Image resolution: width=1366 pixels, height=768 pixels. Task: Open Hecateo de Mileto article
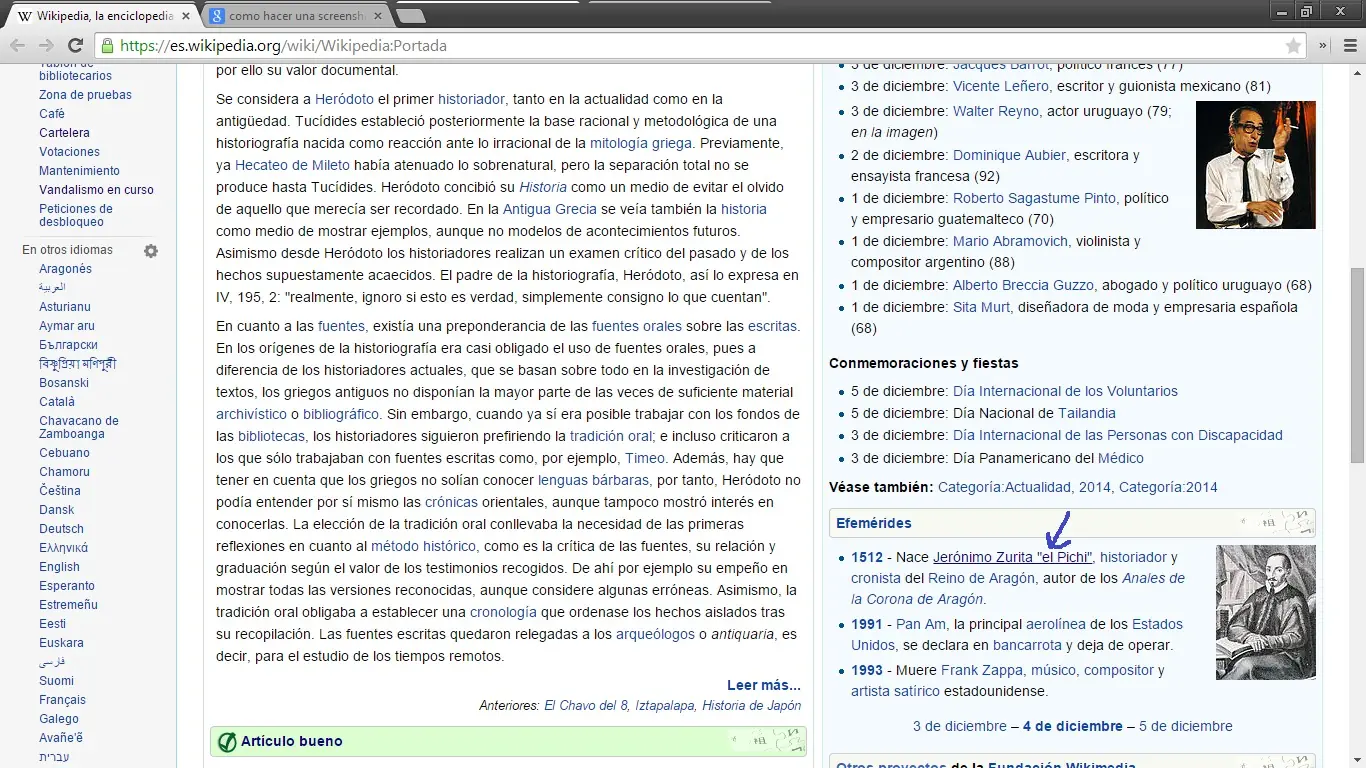click(x=292, y=165)
